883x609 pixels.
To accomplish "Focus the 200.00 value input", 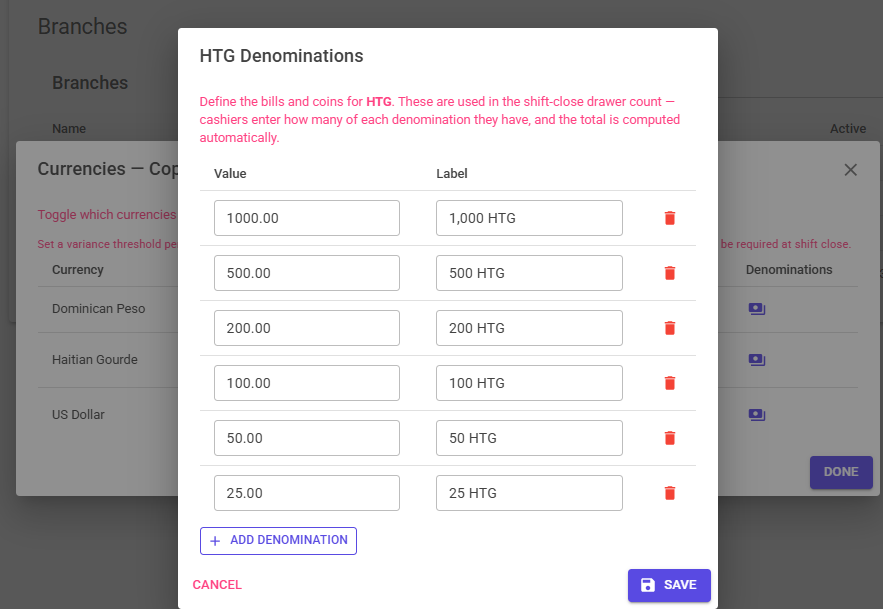I will [x=307, y=328].
